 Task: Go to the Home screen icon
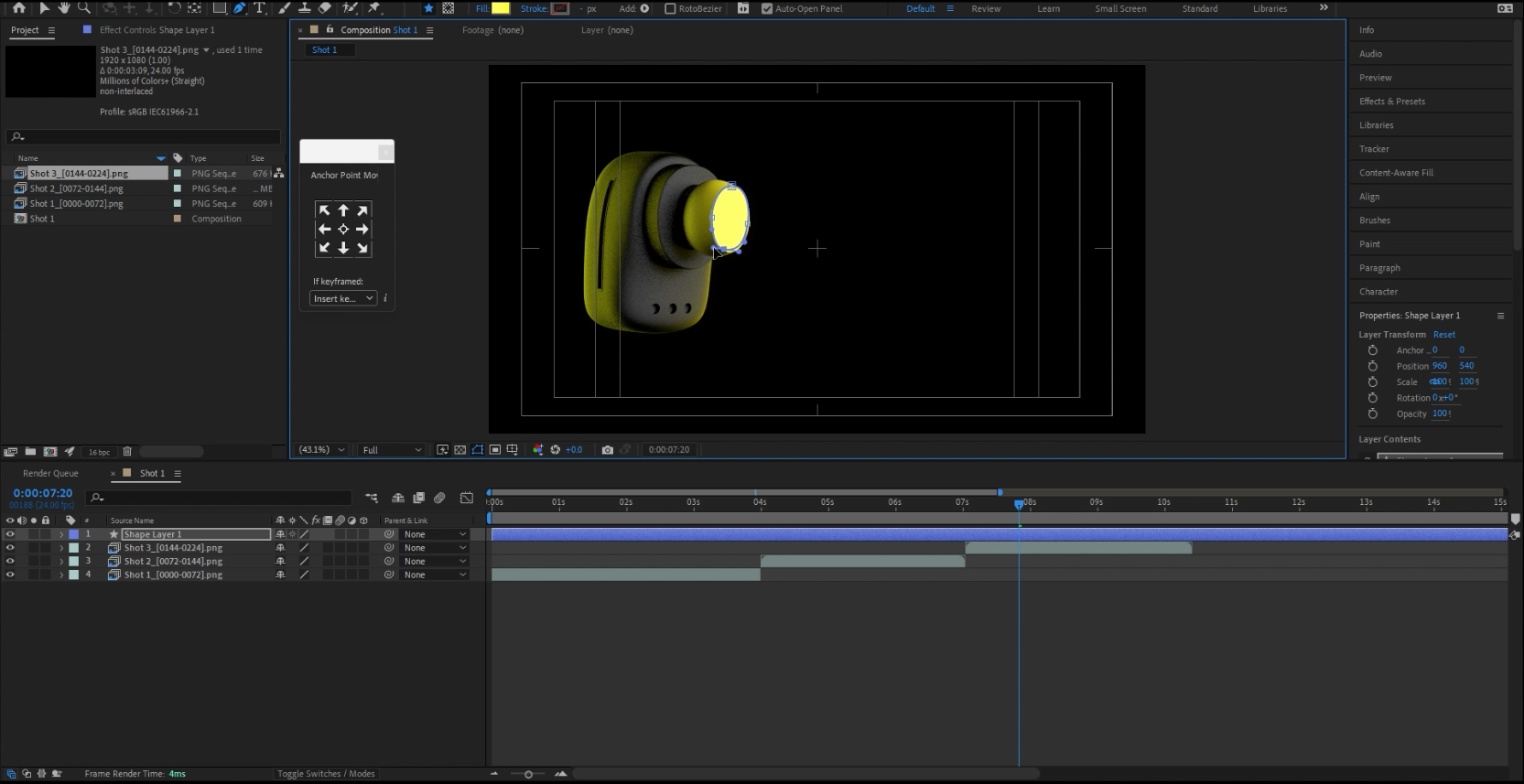(18, 8)
